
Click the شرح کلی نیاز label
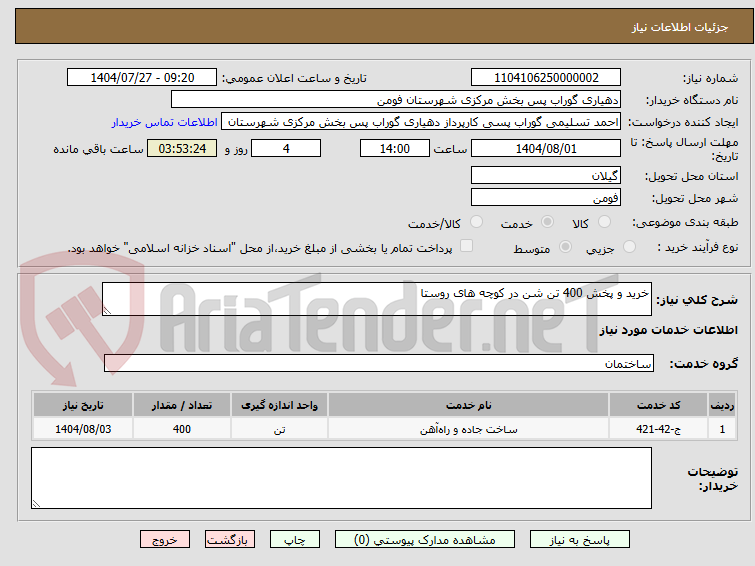(697, 300)
